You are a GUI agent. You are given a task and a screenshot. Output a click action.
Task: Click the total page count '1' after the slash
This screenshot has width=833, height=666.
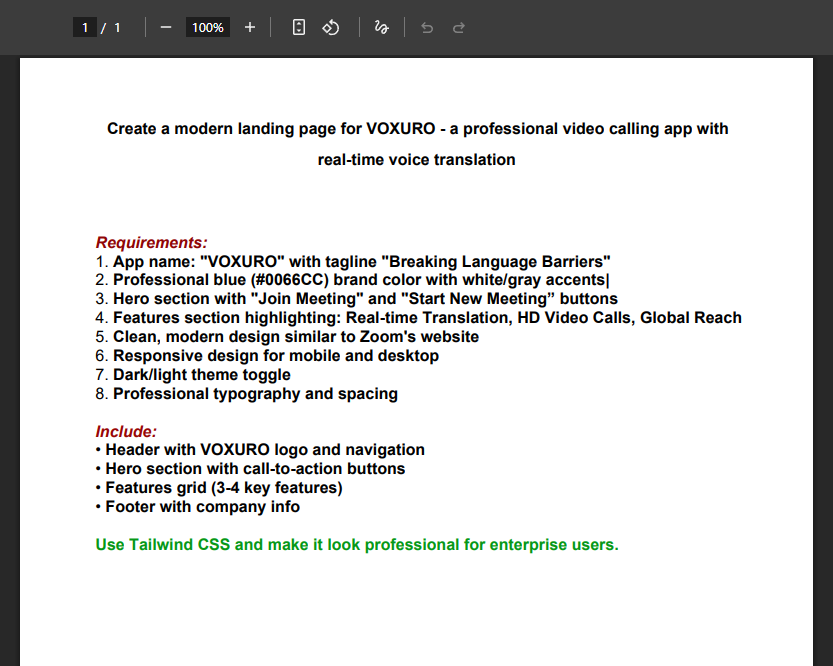coord(117,28)
